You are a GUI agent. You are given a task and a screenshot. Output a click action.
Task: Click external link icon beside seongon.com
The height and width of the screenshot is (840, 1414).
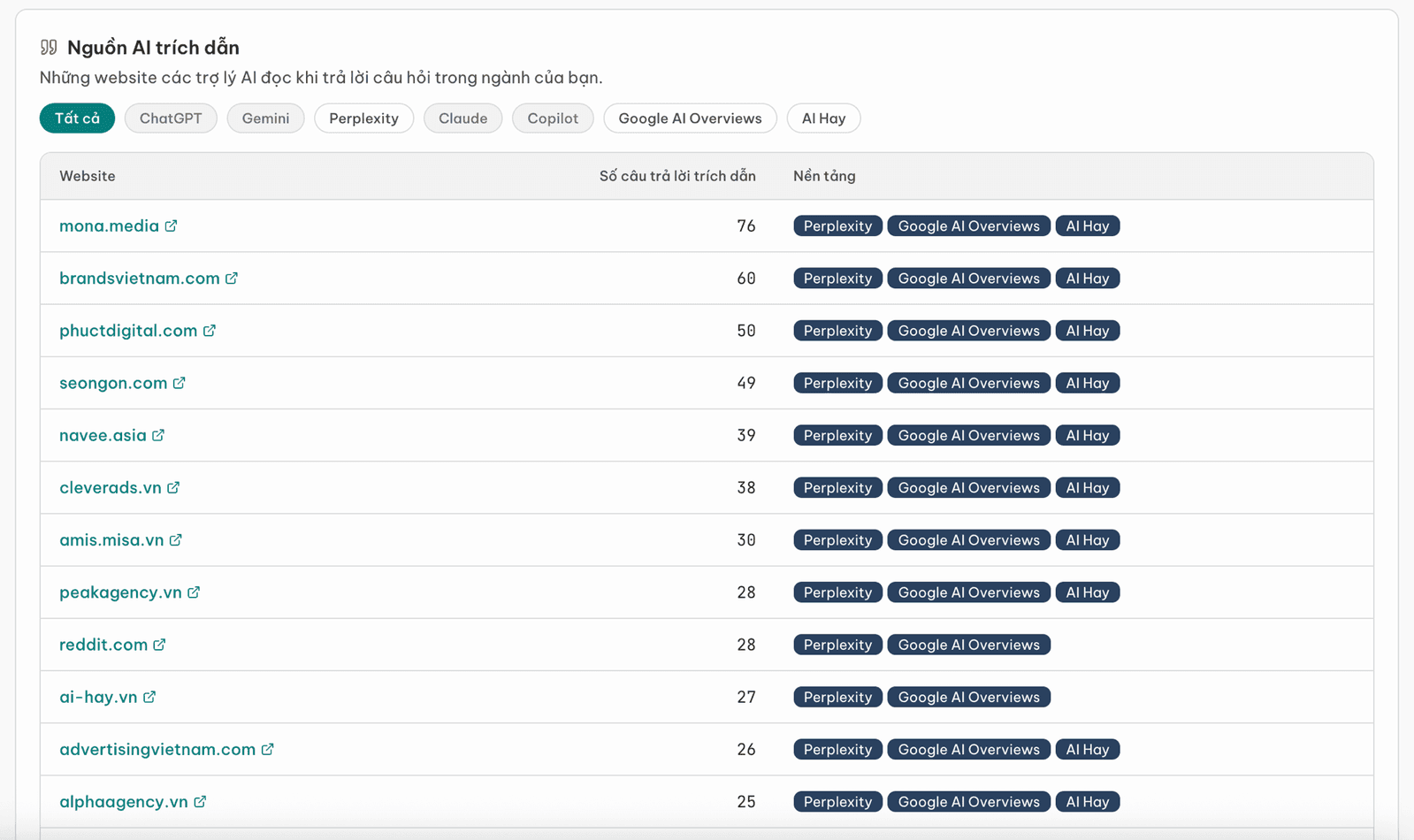pos(180,383)
